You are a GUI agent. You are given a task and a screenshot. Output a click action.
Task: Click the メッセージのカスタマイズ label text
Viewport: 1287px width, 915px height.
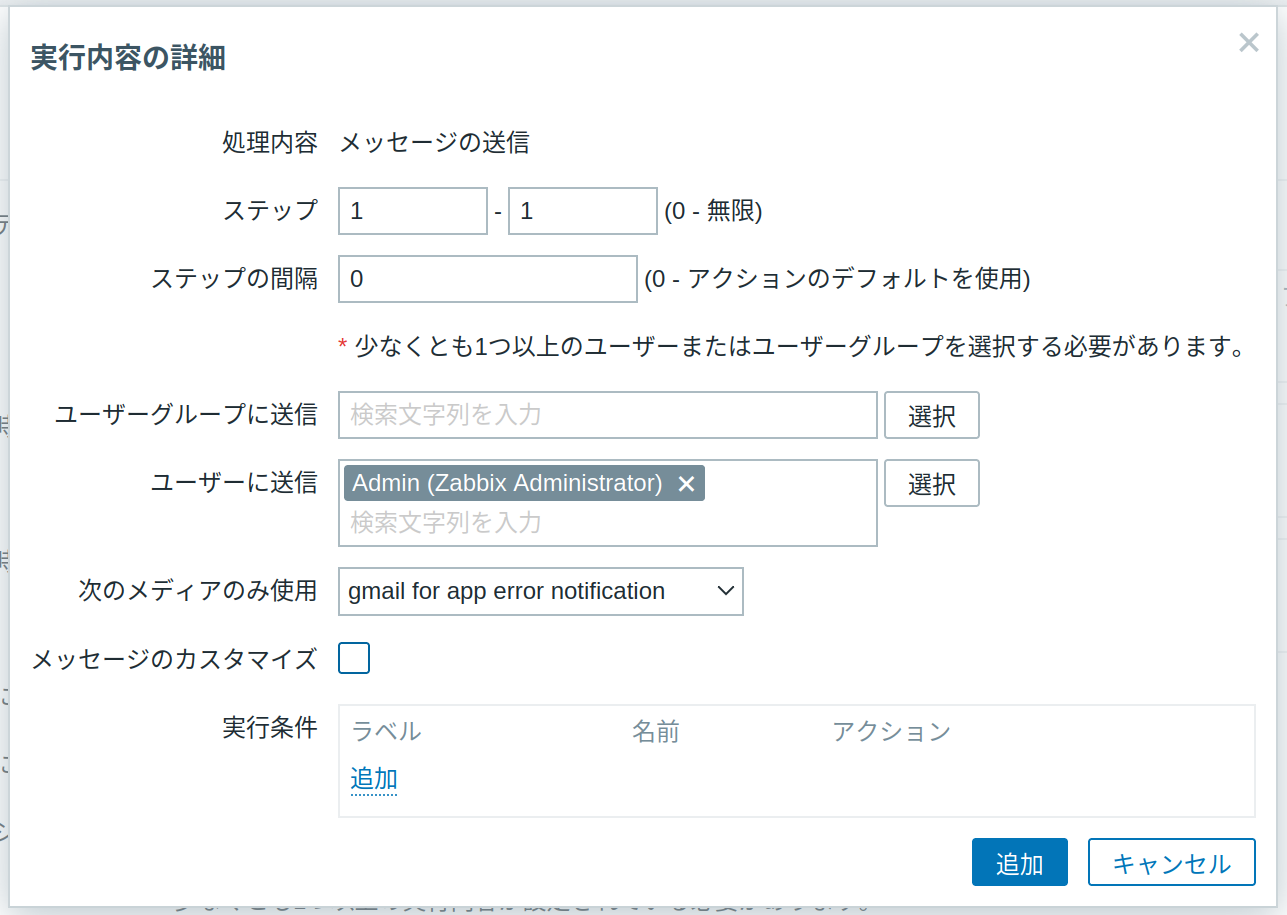[174, 659]
